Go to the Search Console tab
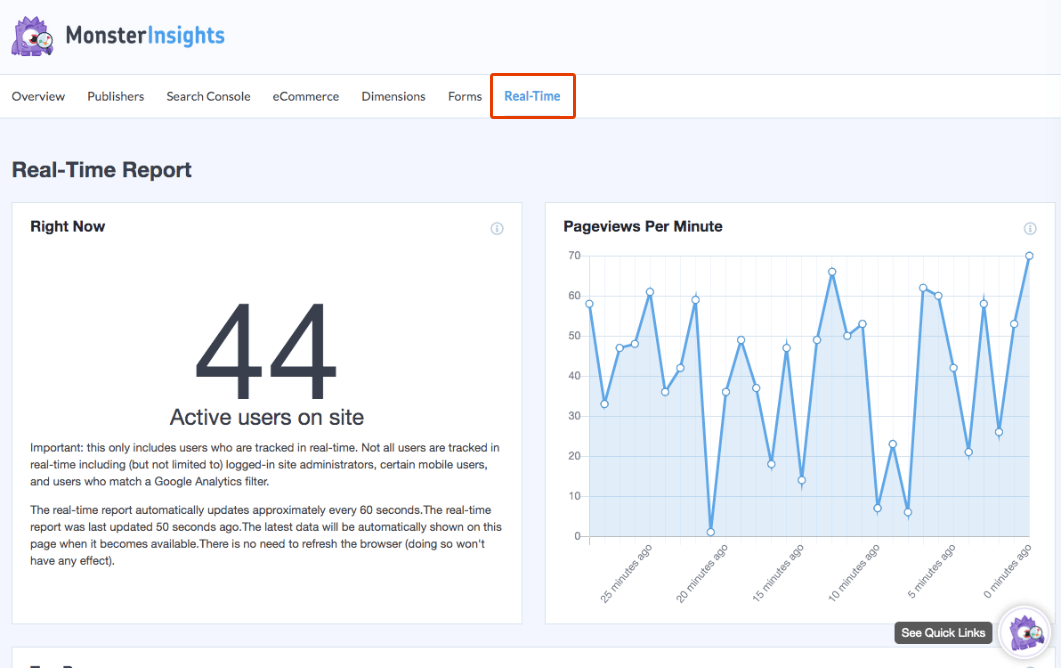1061x668 pixels. coord(208,96)
